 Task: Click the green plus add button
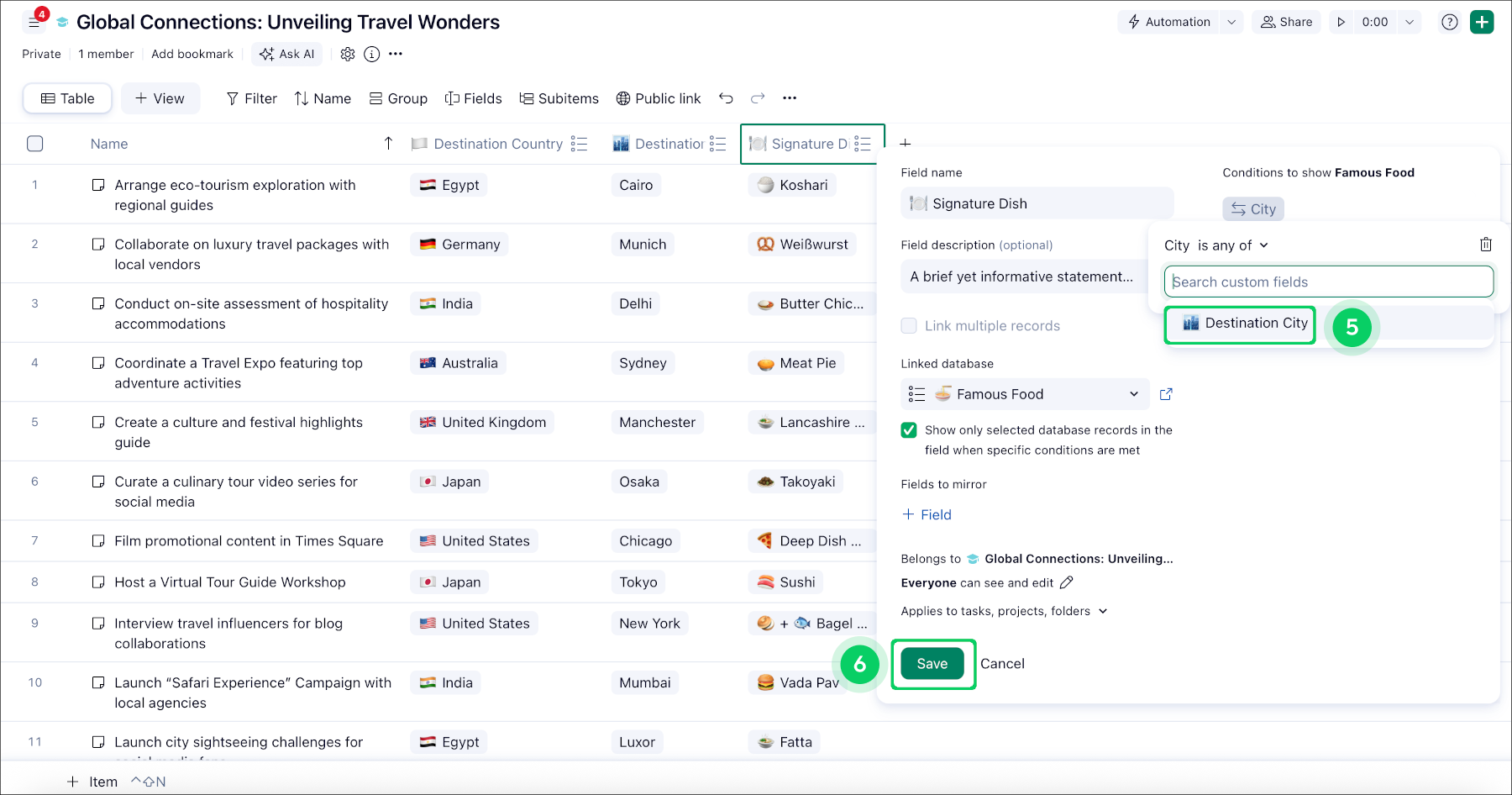(1482, 22)
